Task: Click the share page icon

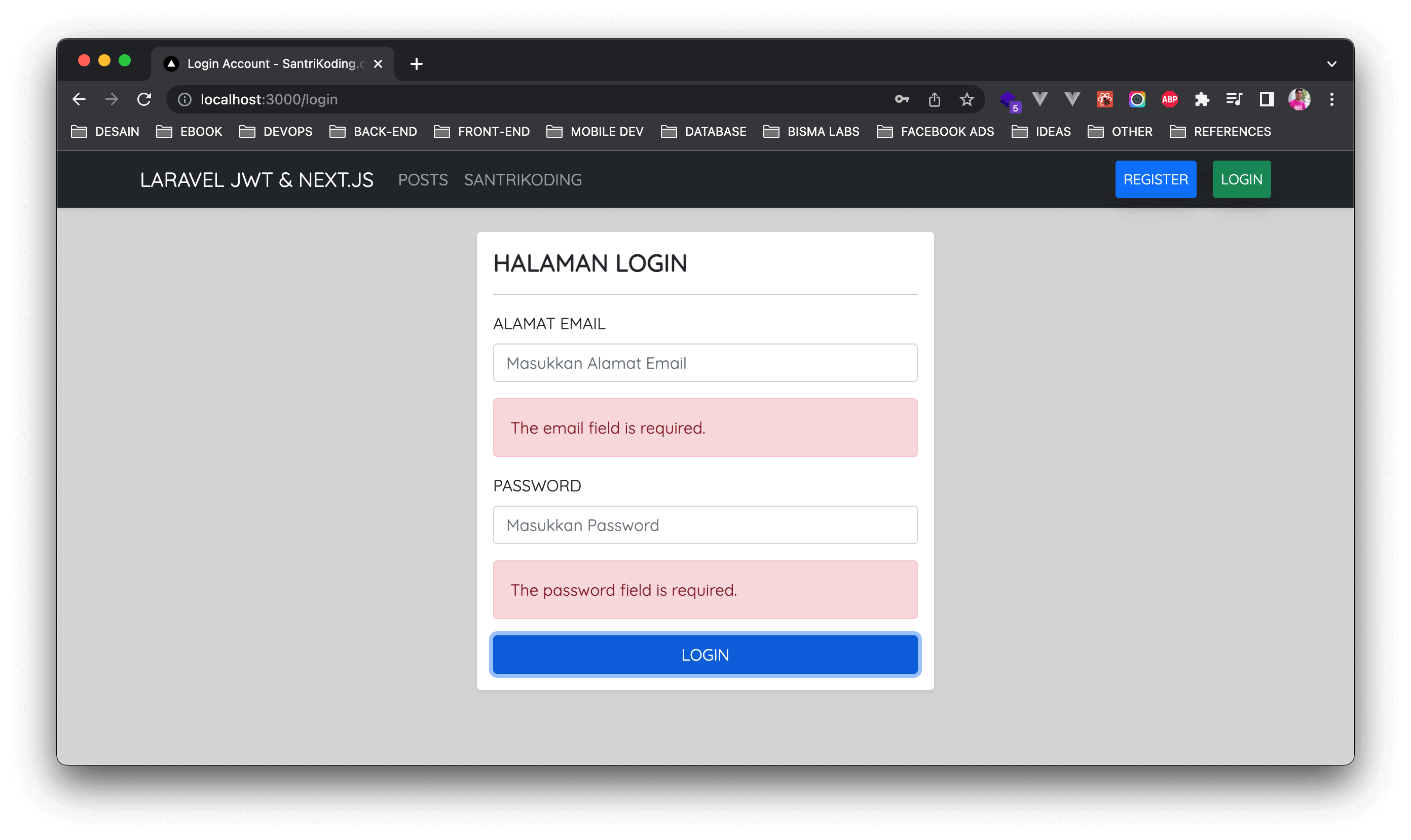Action: pyautogui.click(x=934, y=100)
